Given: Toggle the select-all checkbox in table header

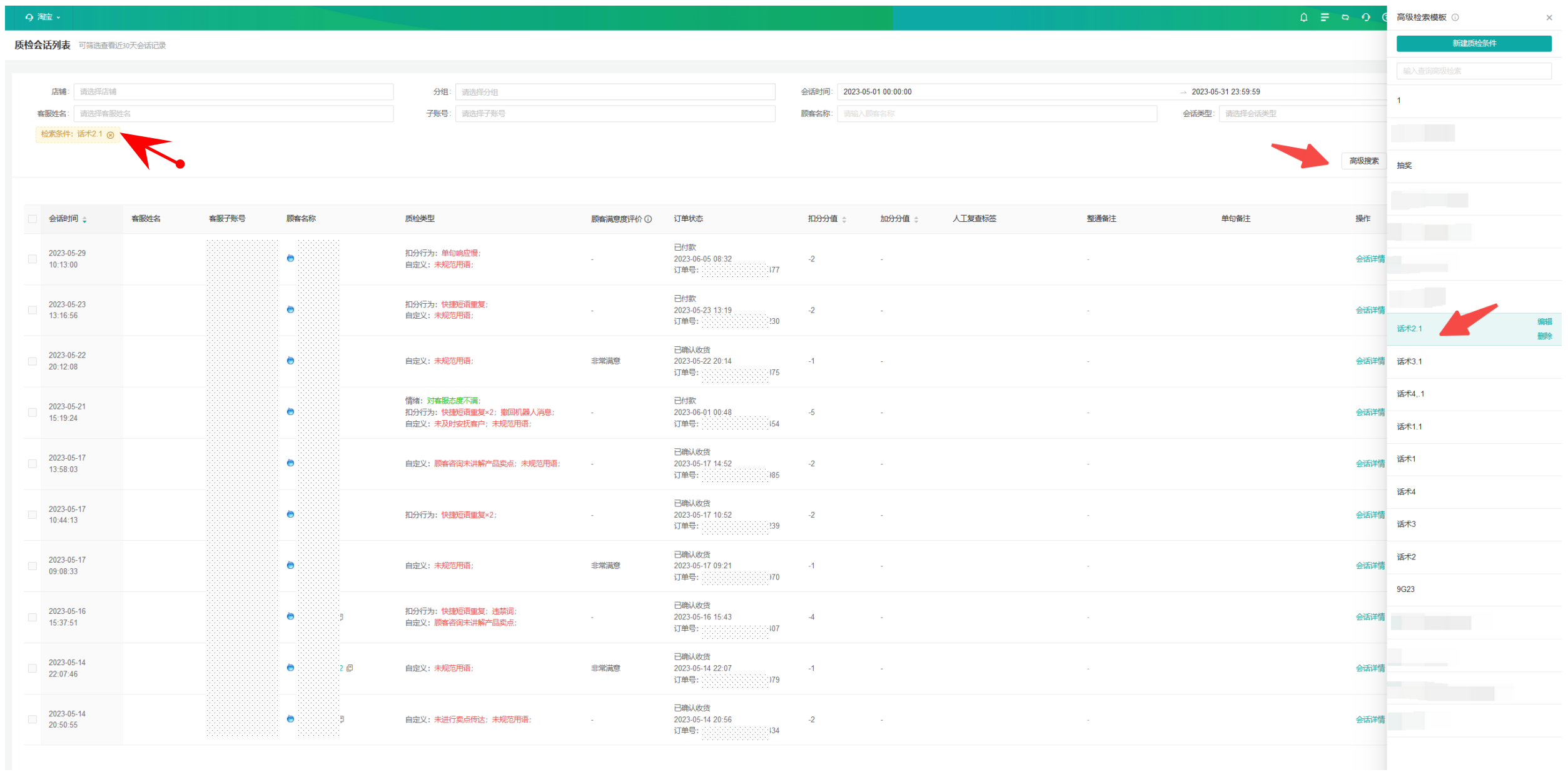Looking at the screenshot, I should click(33, 219).
